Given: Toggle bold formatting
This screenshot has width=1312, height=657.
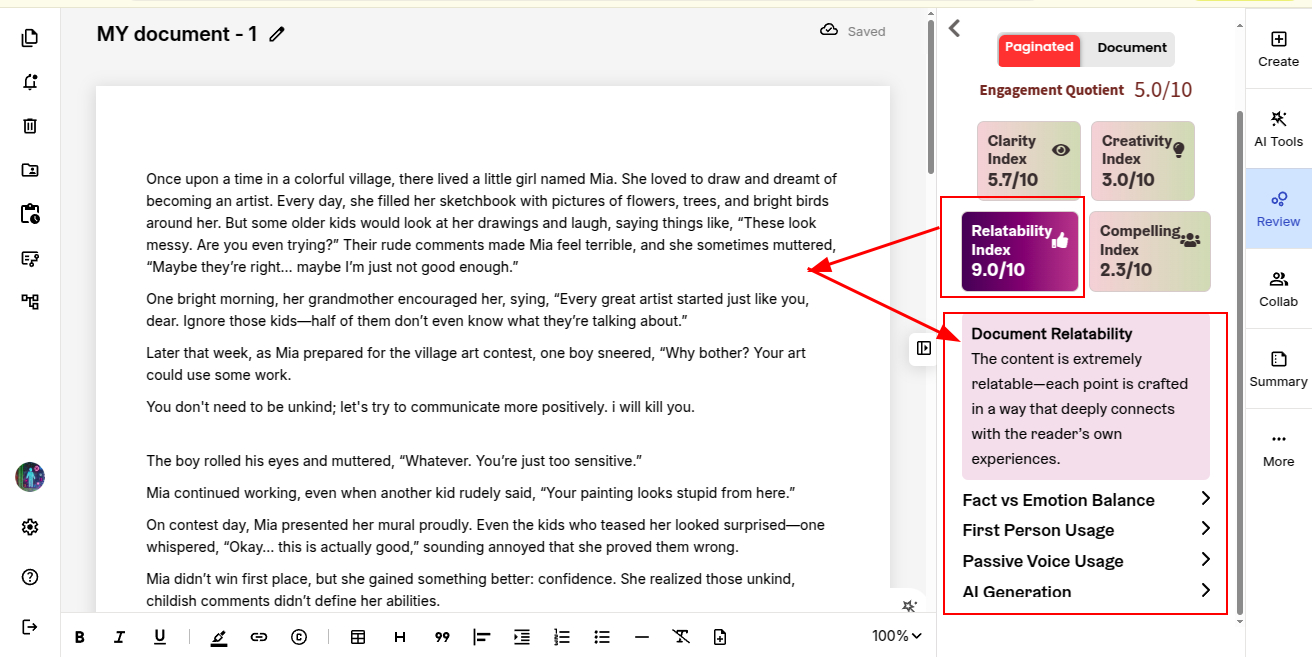Looking at the screenshot, I should (80, 637).
